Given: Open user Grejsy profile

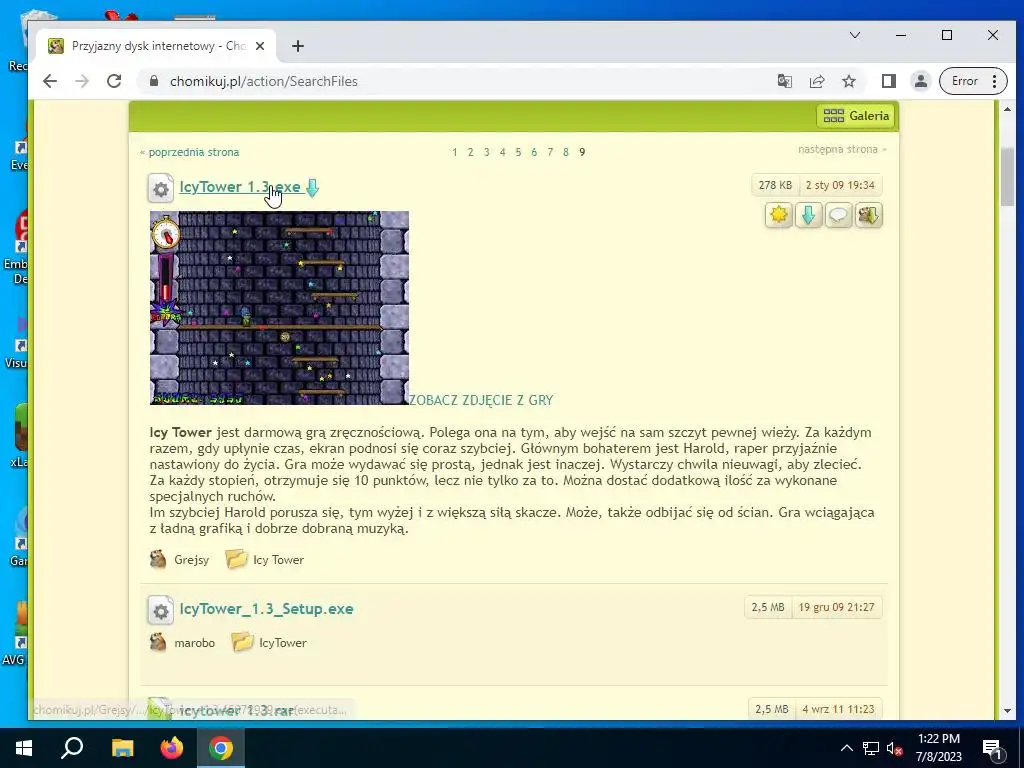Looking at the screenshot, I should (191, 560).
